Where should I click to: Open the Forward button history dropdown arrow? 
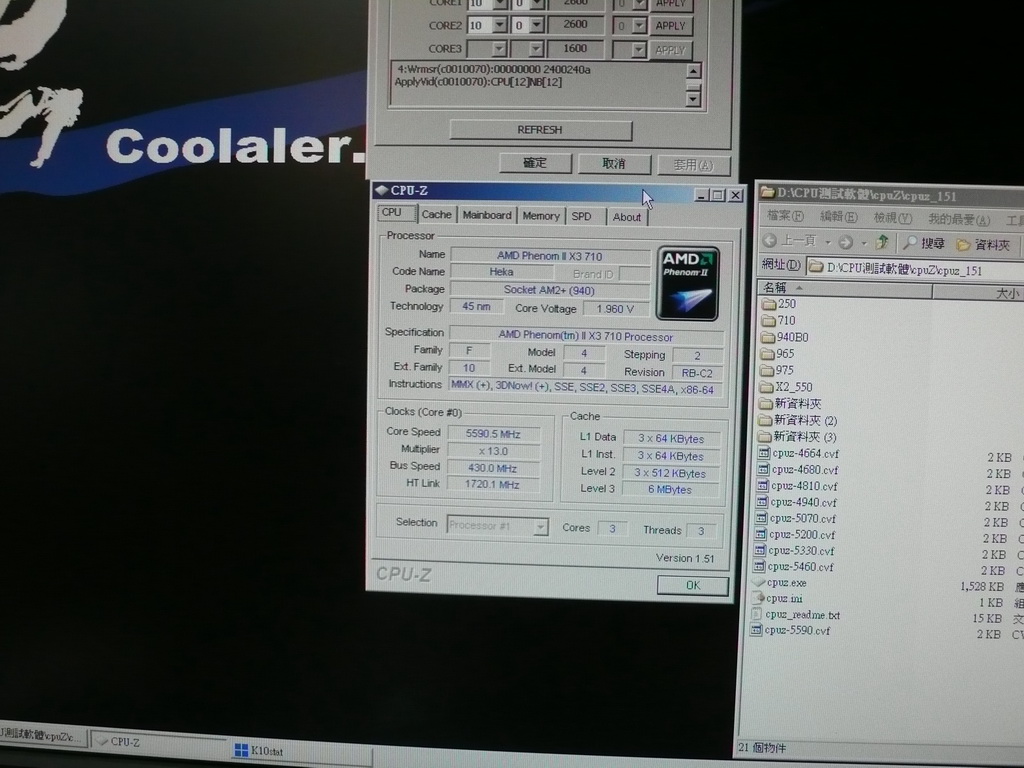pyautogui.click(x=863, y=244)
